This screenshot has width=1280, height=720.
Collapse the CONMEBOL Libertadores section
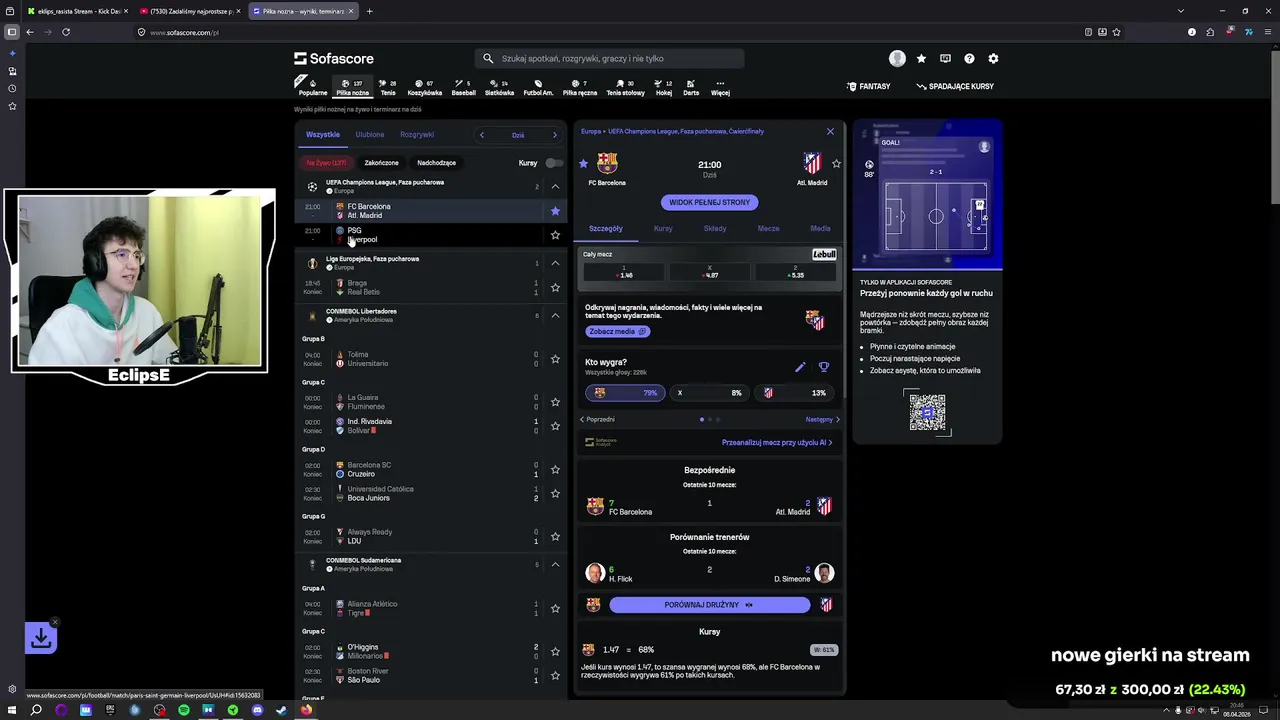[555, 315]
